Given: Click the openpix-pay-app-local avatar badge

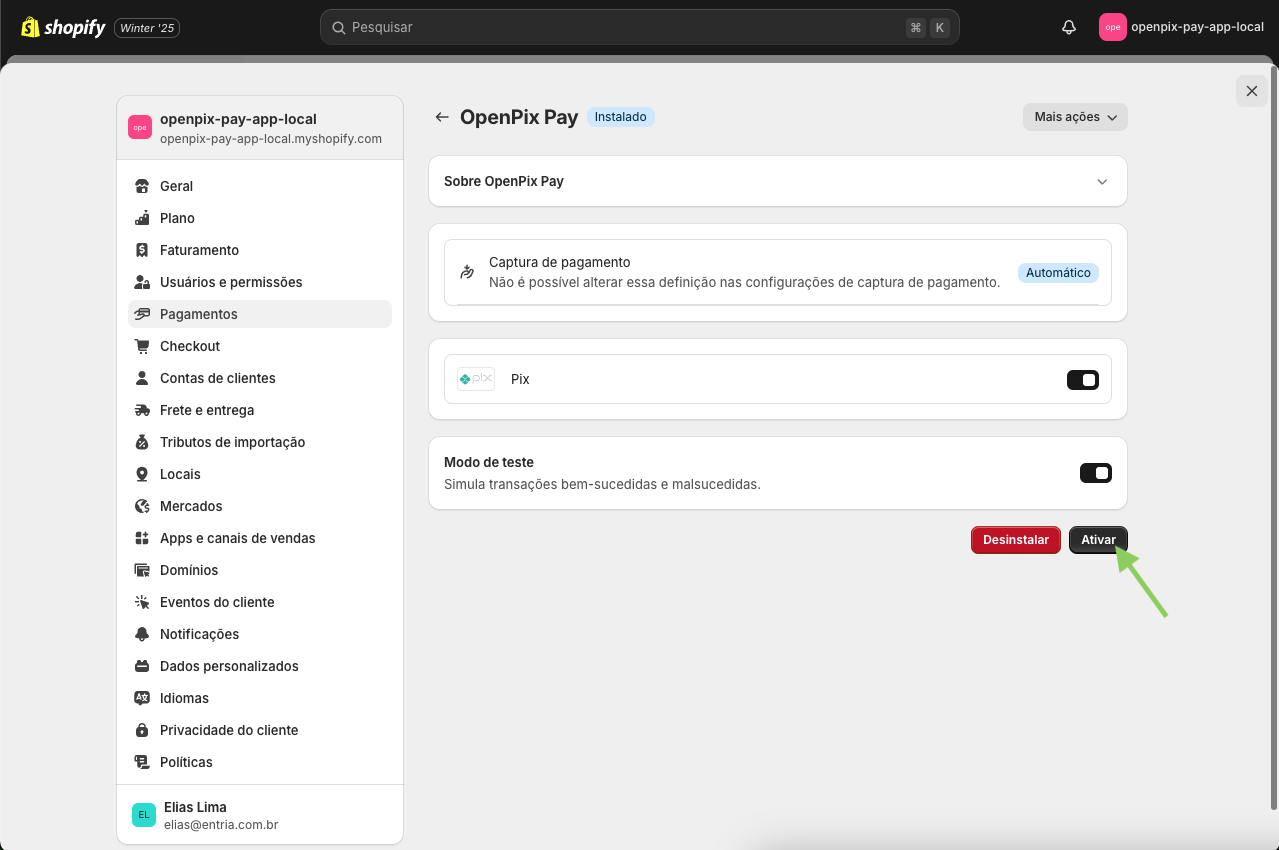Looking at the screenshot, I should tap(1112, 27).
